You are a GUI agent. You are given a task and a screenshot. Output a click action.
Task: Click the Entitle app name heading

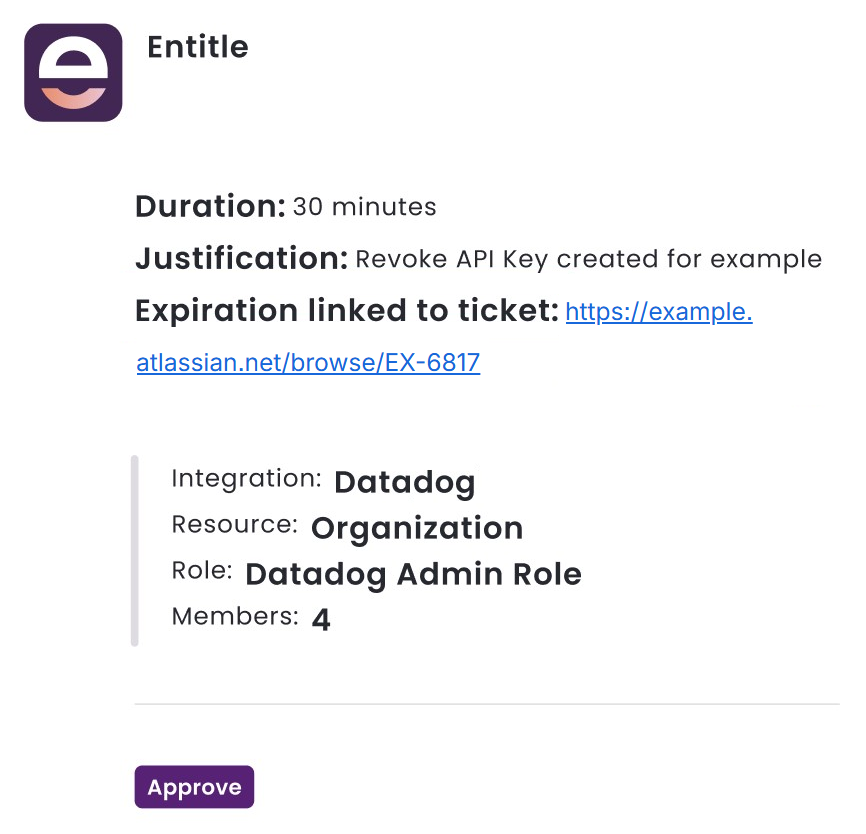[x=197, y=47]
